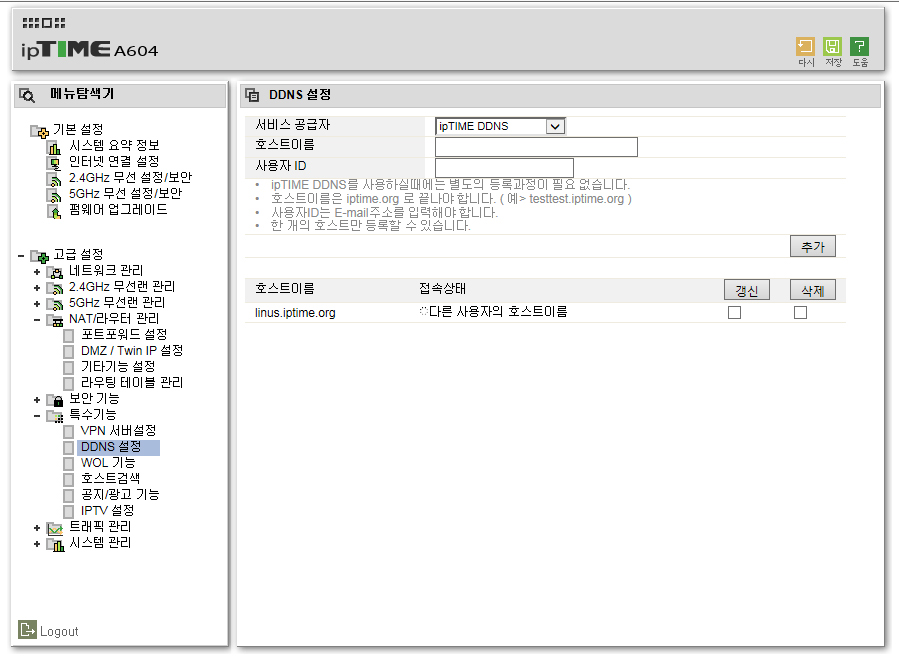The image size is (899, 665).
Task: Click the 특수기능 folder icon
Action: 54,416
